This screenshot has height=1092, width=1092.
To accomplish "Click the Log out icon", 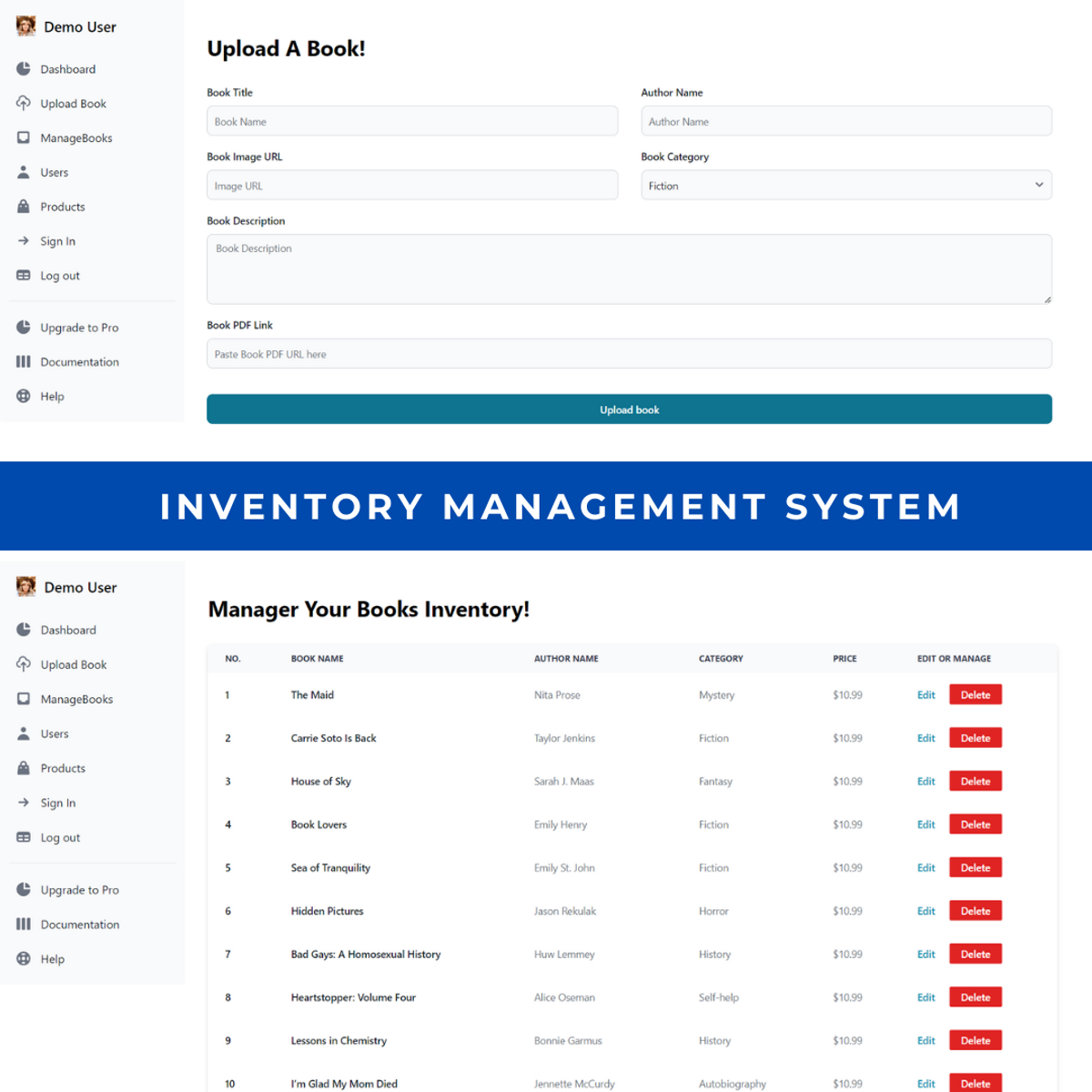I will 23,275.
